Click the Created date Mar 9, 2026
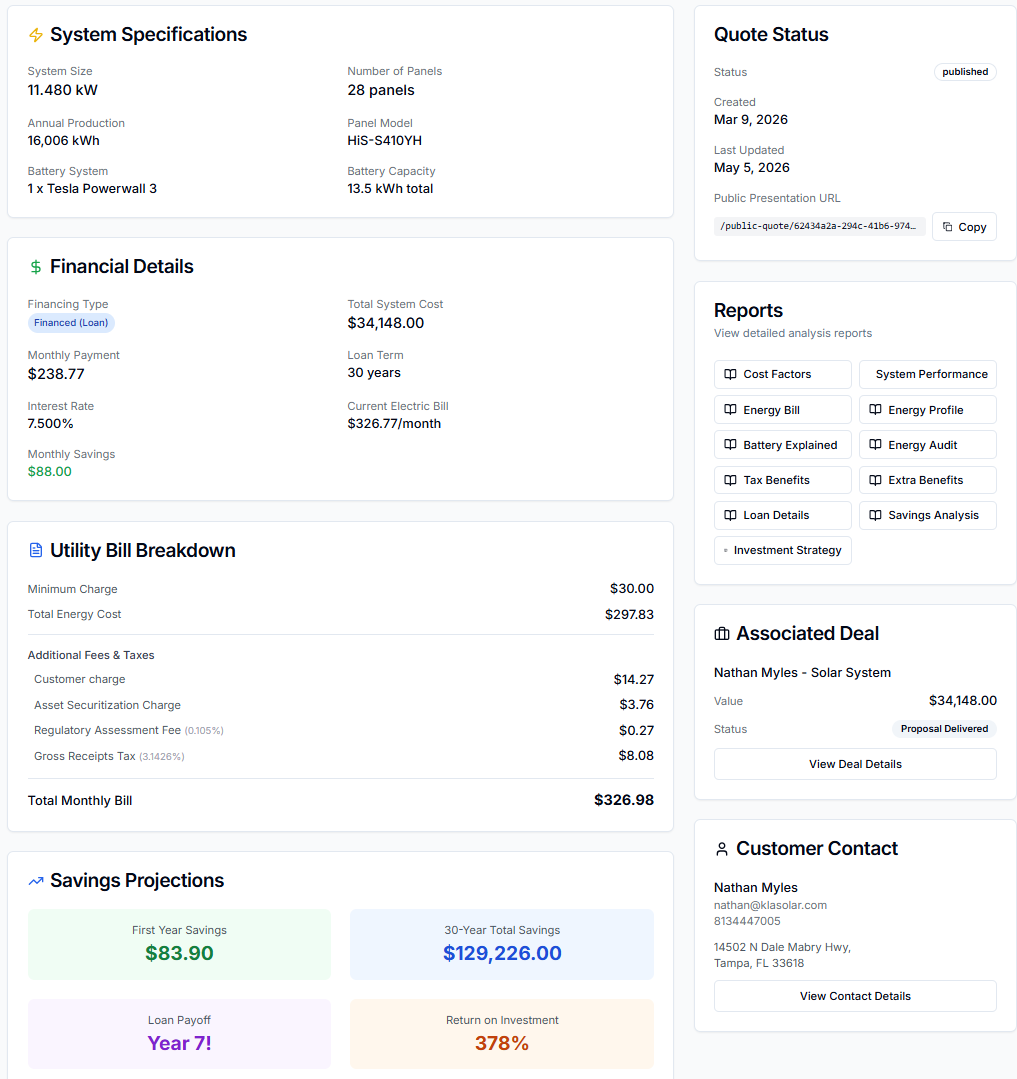1017x1079 pixels. click(x=751, y=120)
